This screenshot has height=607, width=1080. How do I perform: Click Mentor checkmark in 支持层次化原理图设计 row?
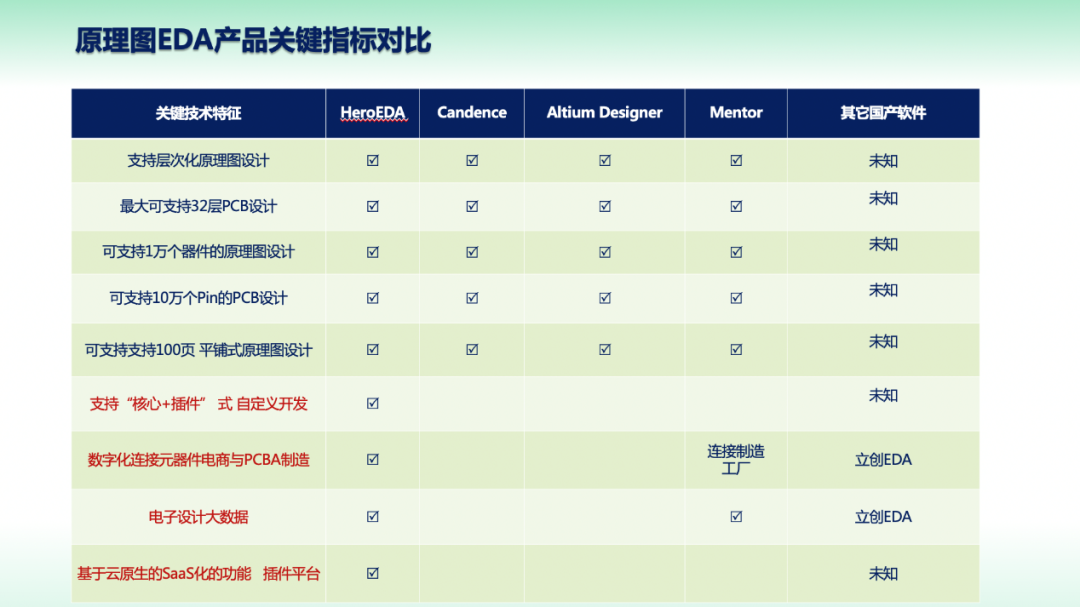point(736,161)
